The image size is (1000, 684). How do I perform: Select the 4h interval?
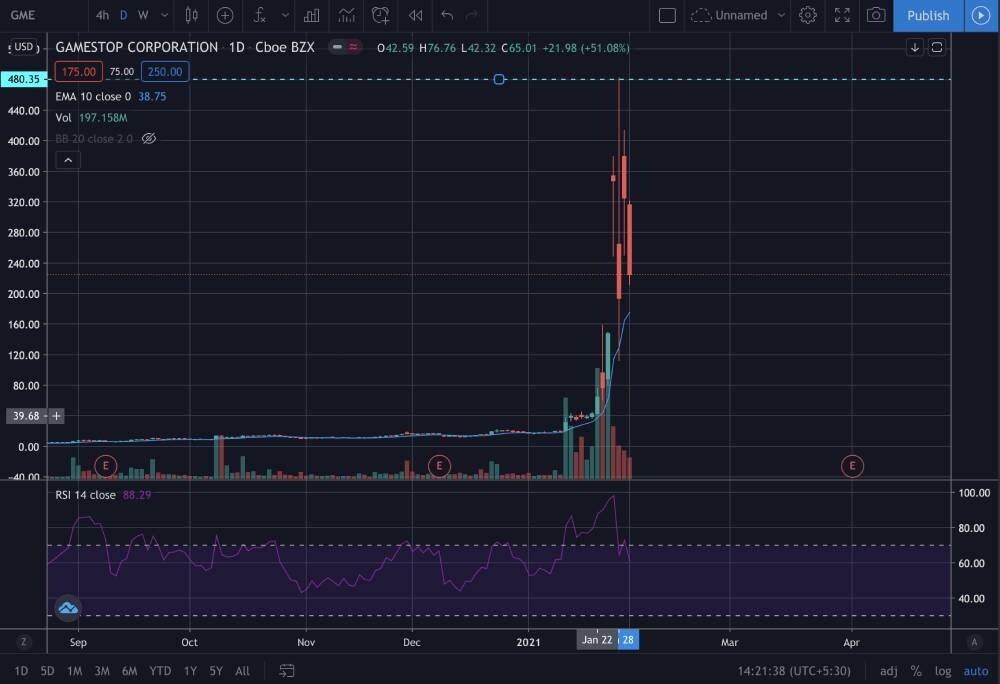click(102, 15)
